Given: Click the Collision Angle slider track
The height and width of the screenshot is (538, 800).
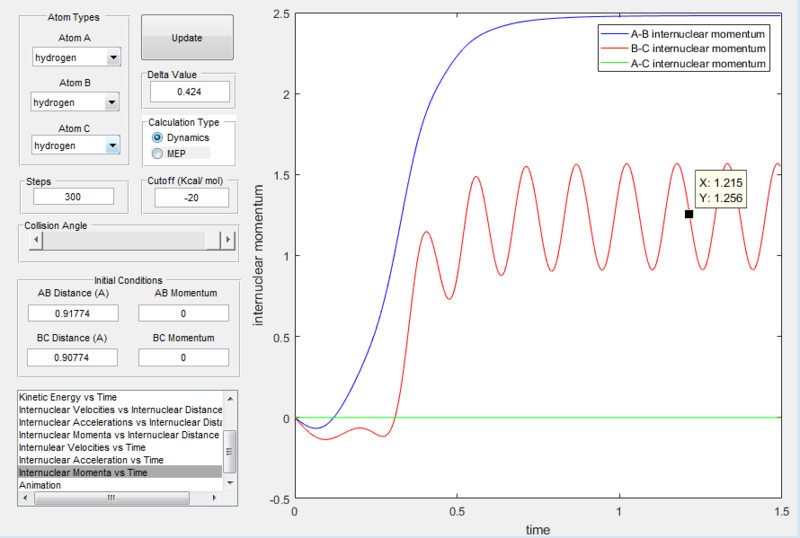Looking at the screenshot, I should [124, 239].
